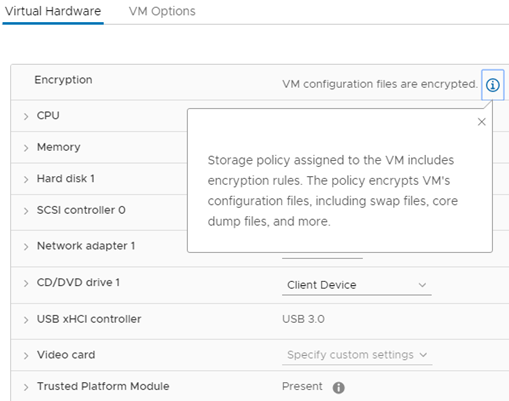Expand the CPU row

[26, 116]
